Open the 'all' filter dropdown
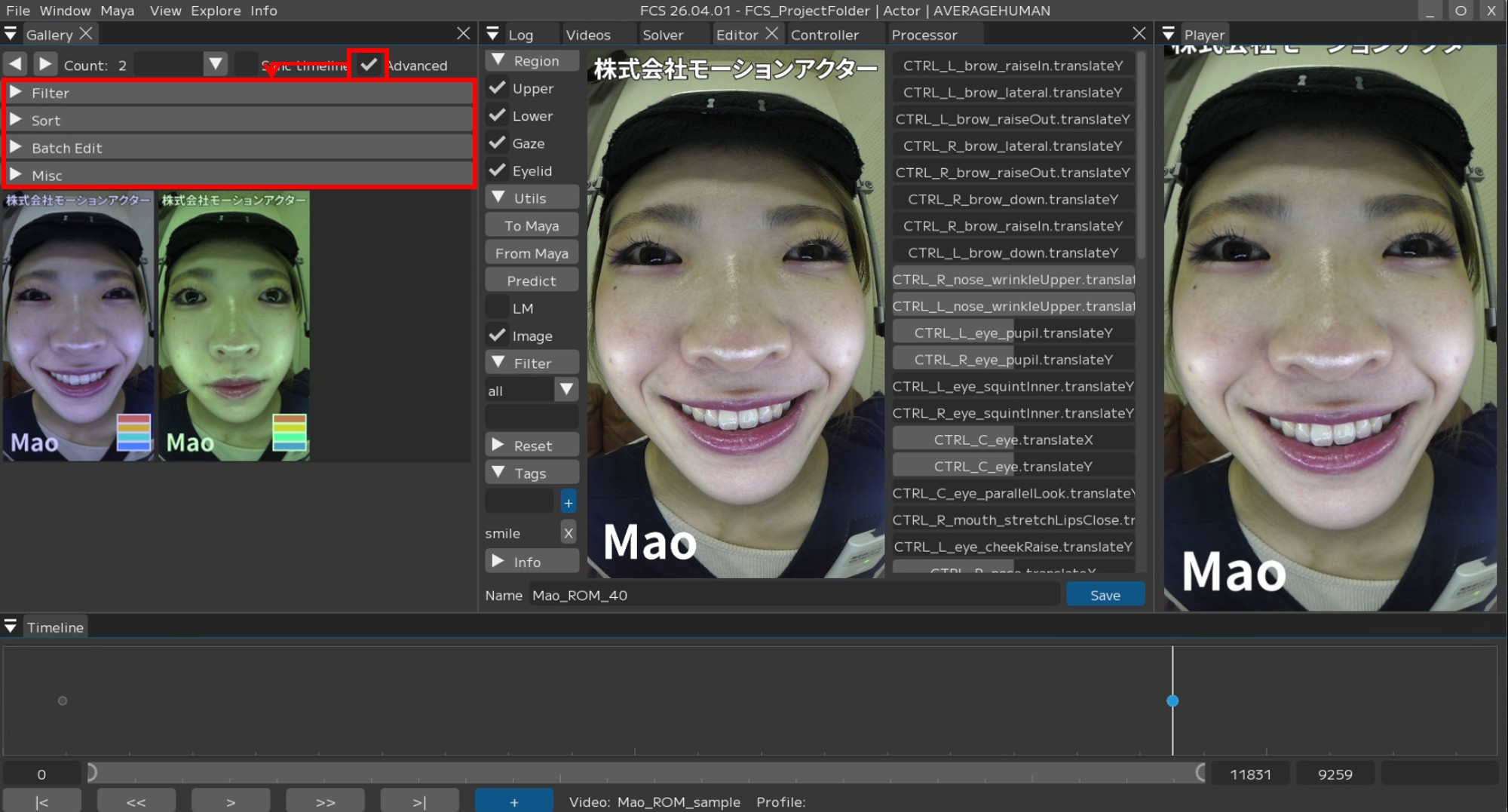The width and height of the screenshot is (1508, 812). (566, 390)
